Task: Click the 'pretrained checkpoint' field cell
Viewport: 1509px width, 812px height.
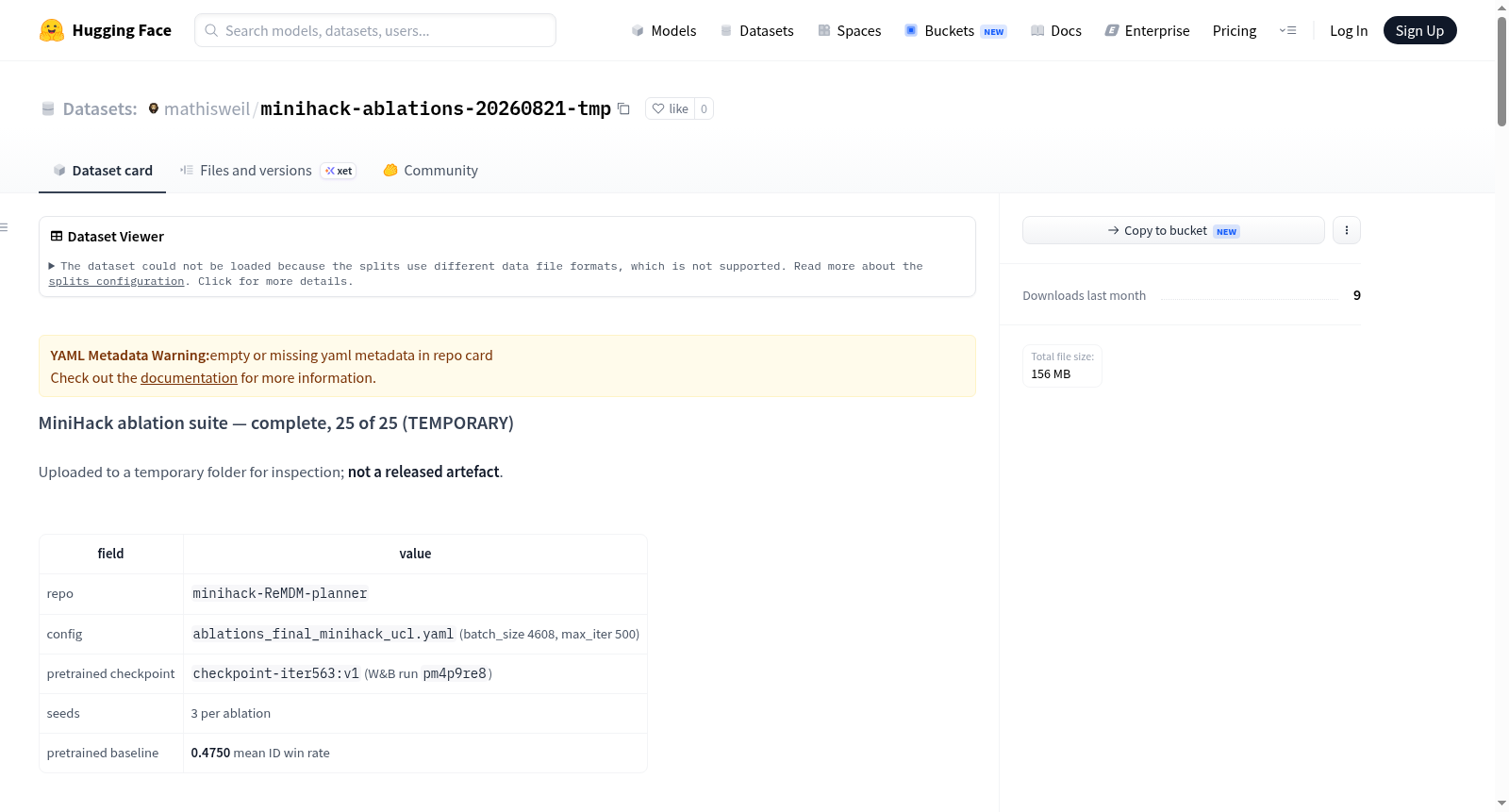Action: [111, 673]
